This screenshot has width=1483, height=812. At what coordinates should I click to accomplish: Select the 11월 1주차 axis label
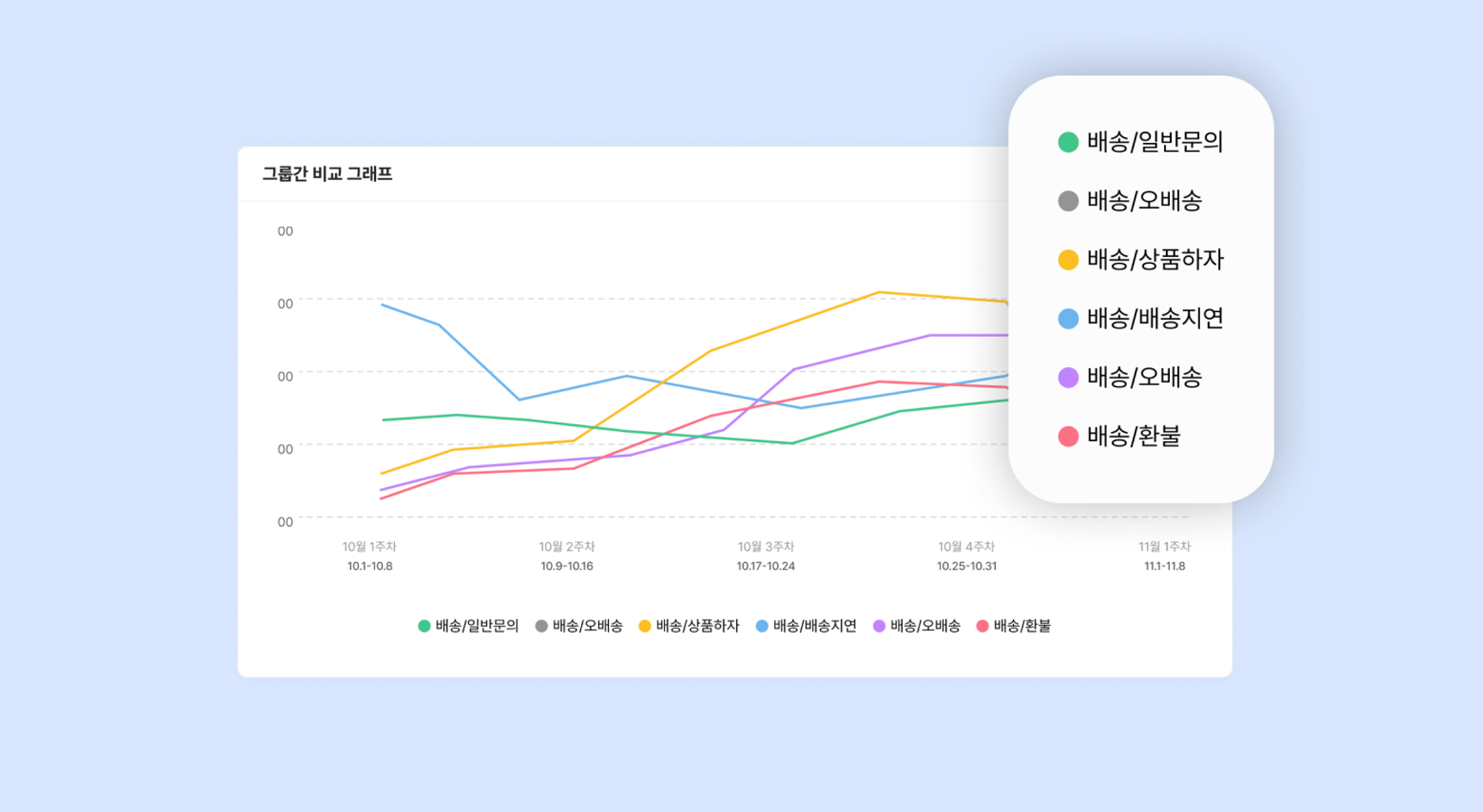click(1164, 547)
